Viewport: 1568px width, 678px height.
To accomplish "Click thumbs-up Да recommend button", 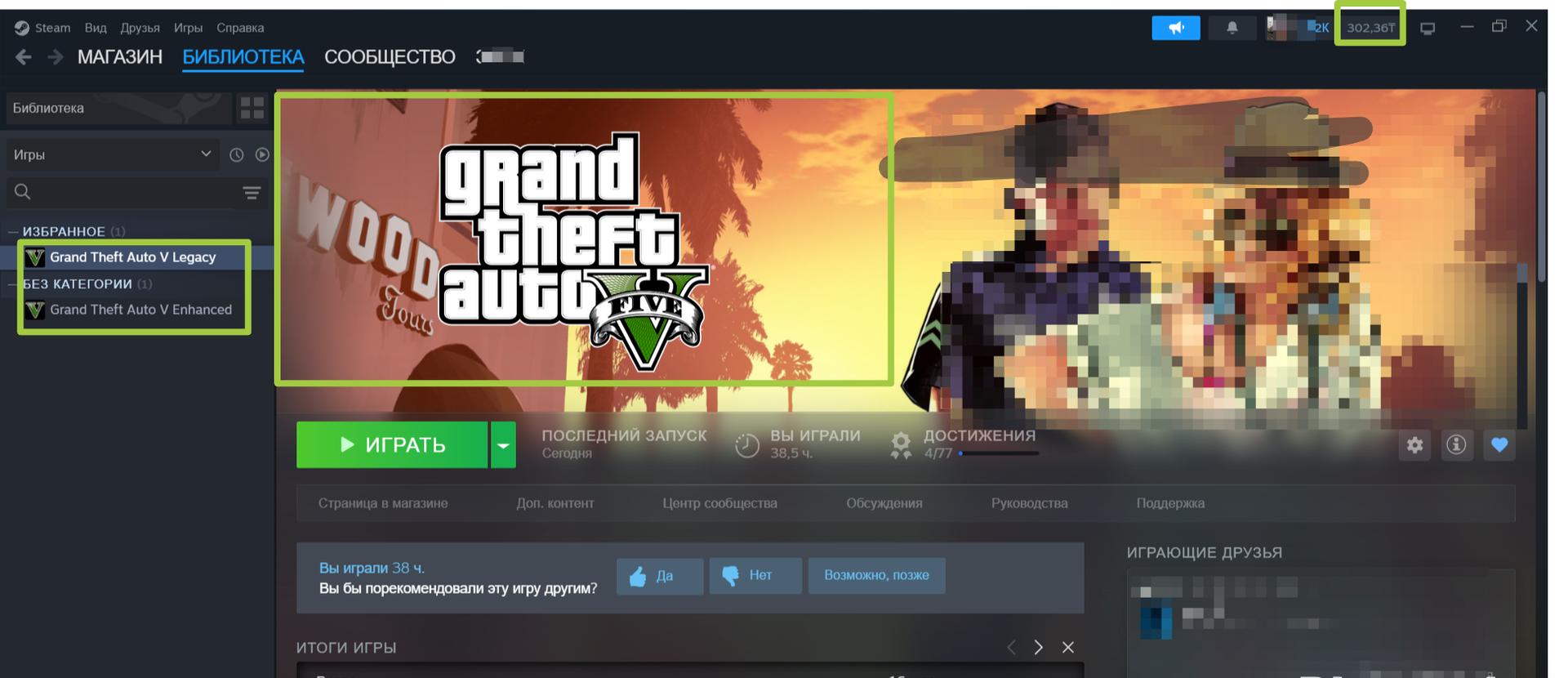I will pos(659,576).
